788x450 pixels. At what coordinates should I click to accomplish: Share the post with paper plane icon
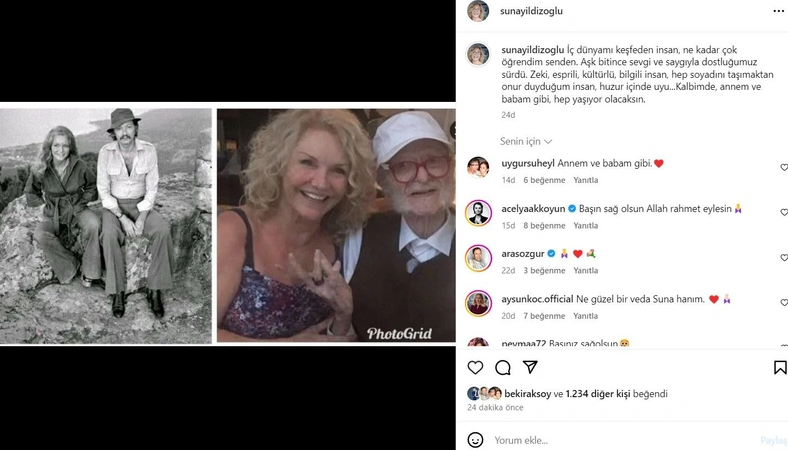pos(530,368)
